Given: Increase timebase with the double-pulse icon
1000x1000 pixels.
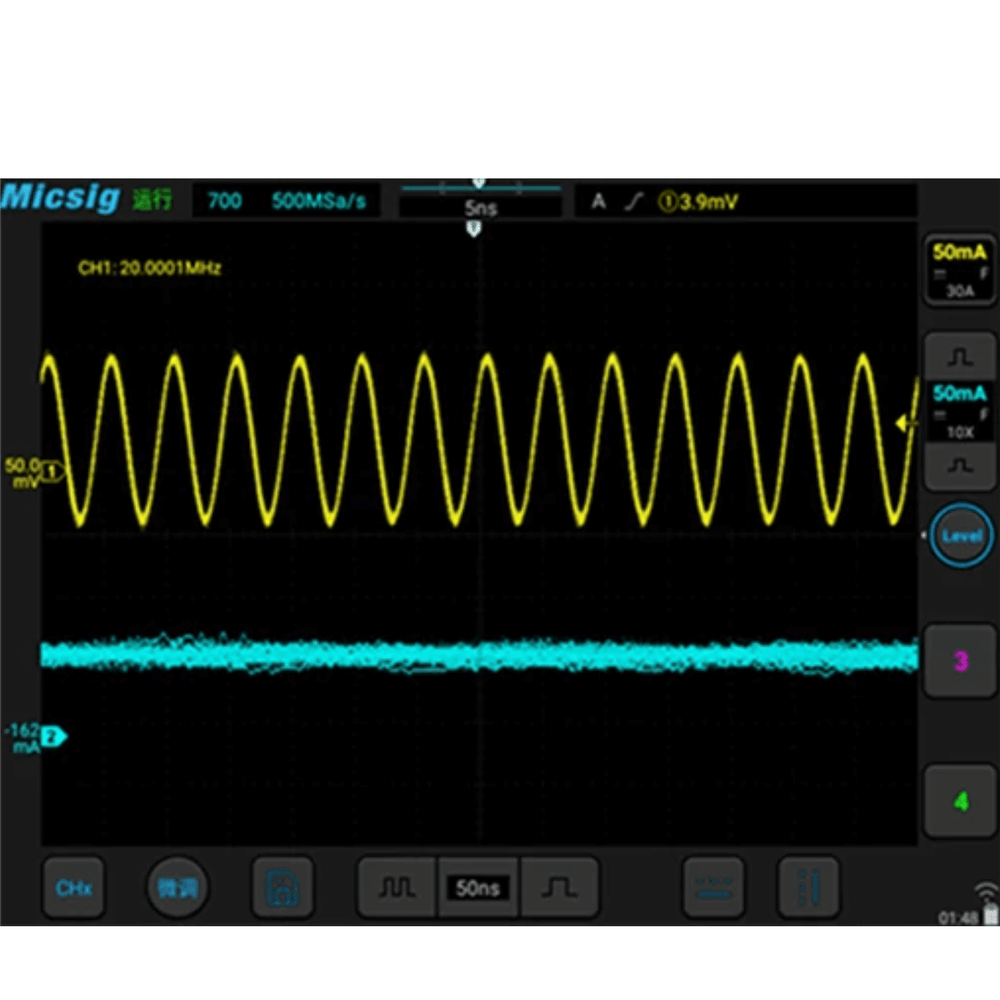Looking at the screenshot, I should click(397, 888).
